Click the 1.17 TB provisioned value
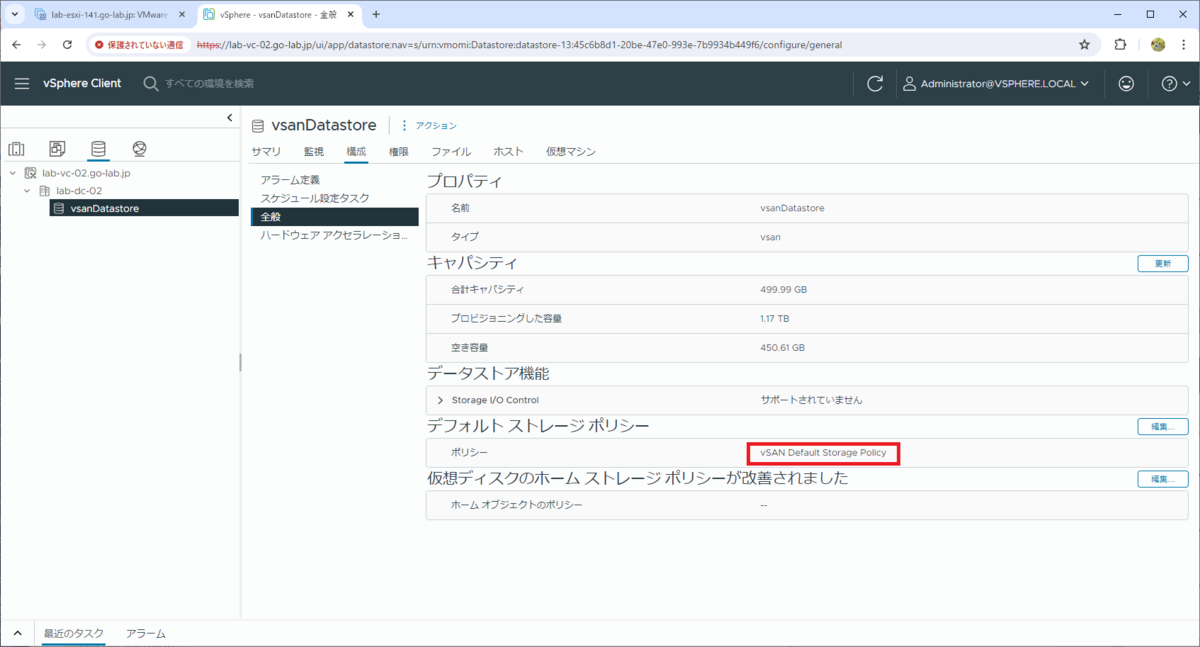This screenshot has height=647, width=1200. tap(775, 319)
